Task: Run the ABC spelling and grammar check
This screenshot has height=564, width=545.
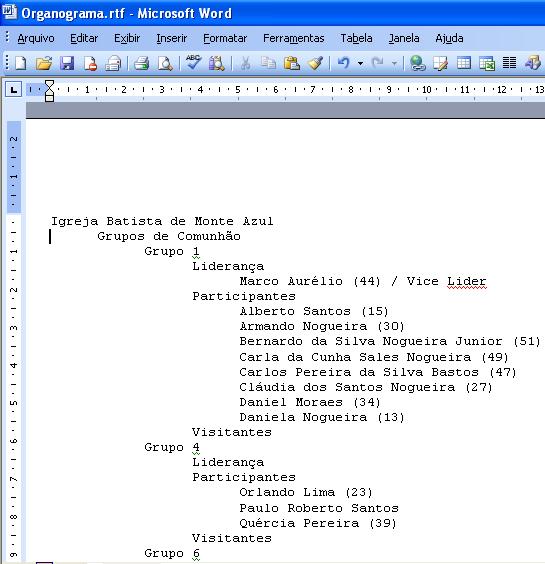Action: pyautogui.click(x=194, y=63)
